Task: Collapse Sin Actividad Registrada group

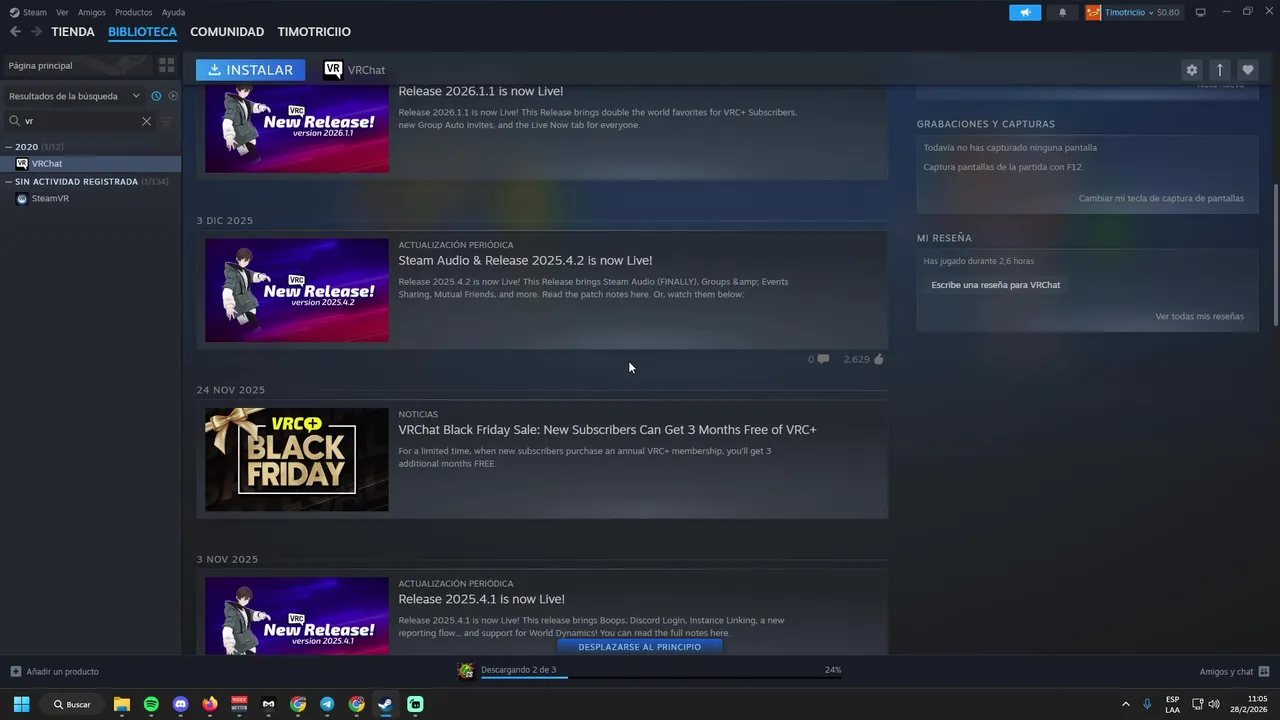Action: (x=9, y=182)
